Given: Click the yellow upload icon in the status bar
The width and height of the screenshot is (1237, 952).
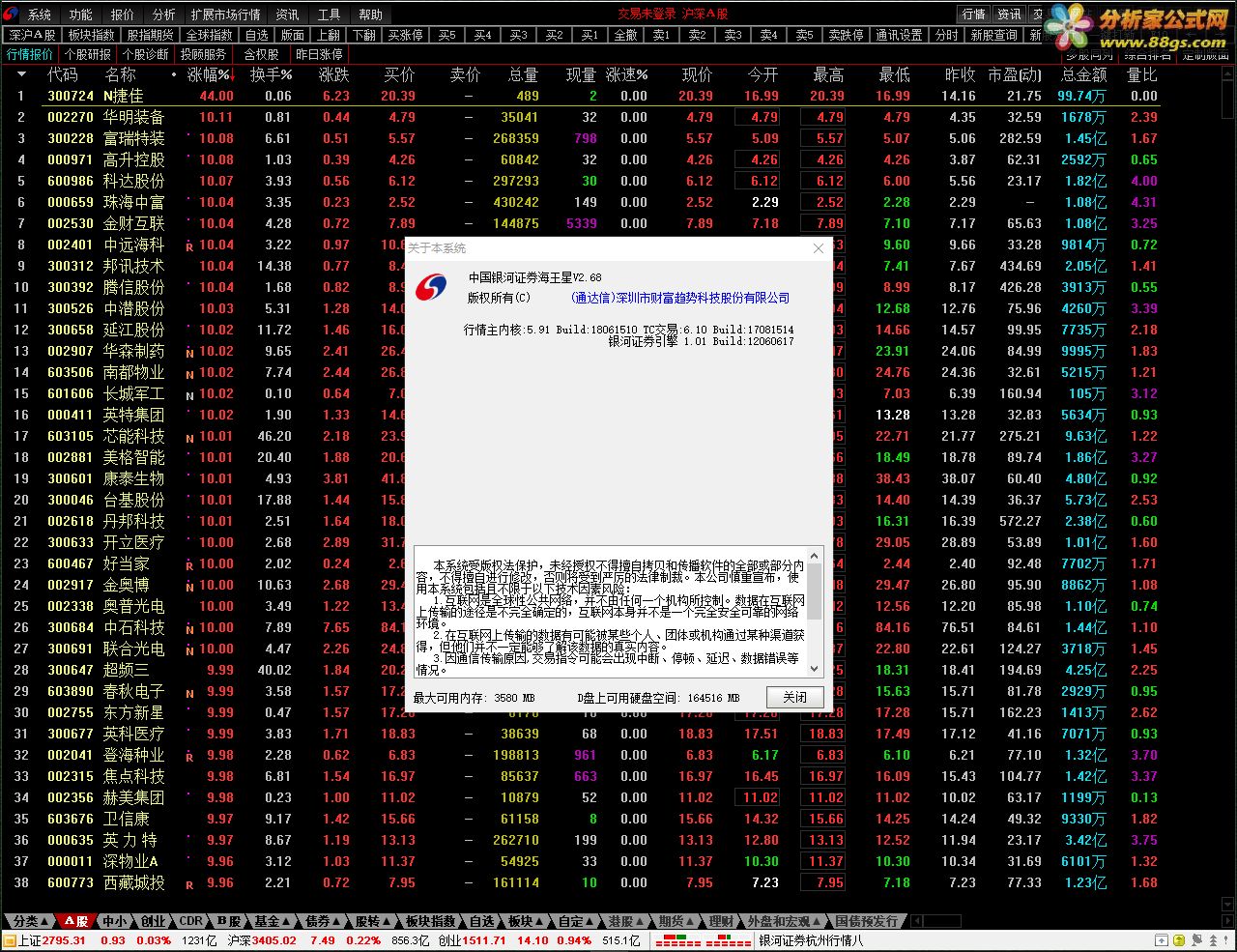Looking at the screenshot, I should [x=1179, y=940].
